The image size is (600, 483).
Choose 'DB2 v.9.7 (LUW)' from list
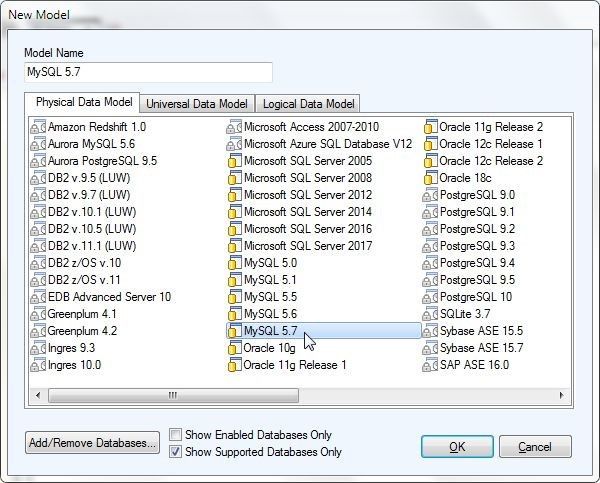[x=89, y=195]
